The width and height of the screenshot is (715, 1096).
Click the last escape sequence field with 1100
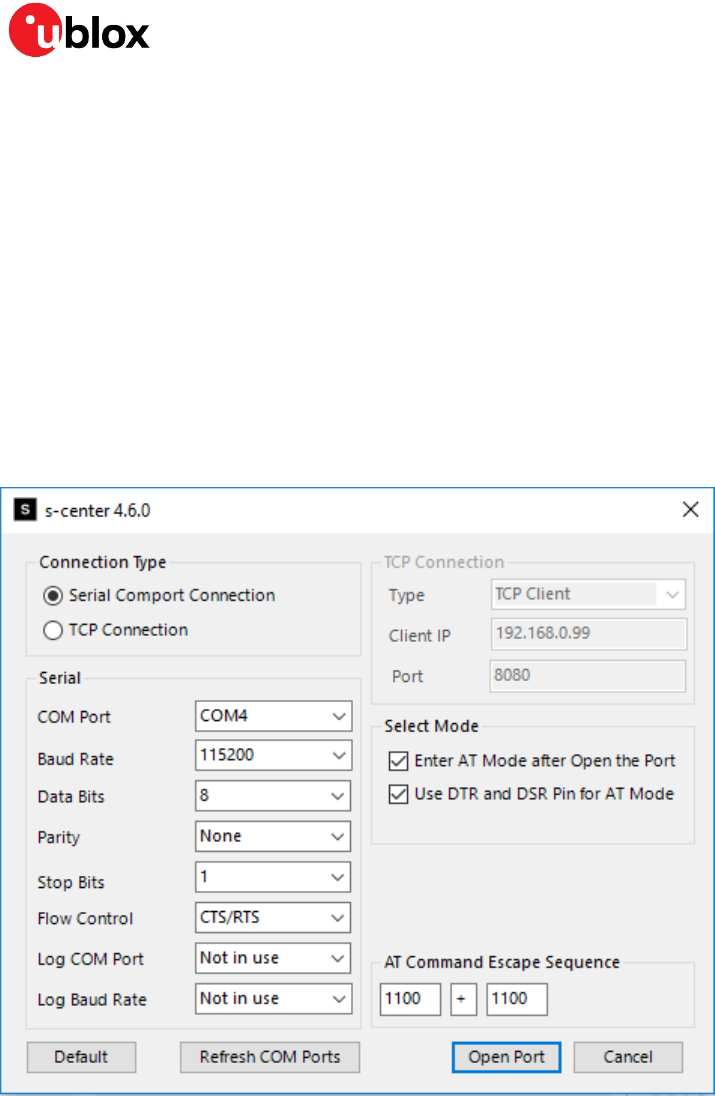tap(517, 999)
